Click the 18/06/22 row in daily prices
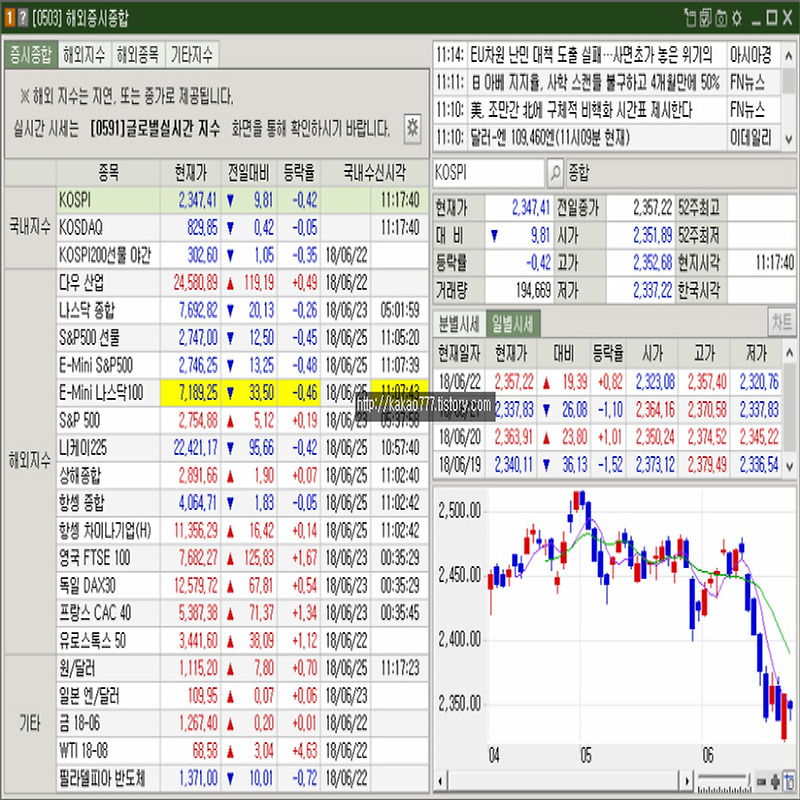 [x=608, y=382]
